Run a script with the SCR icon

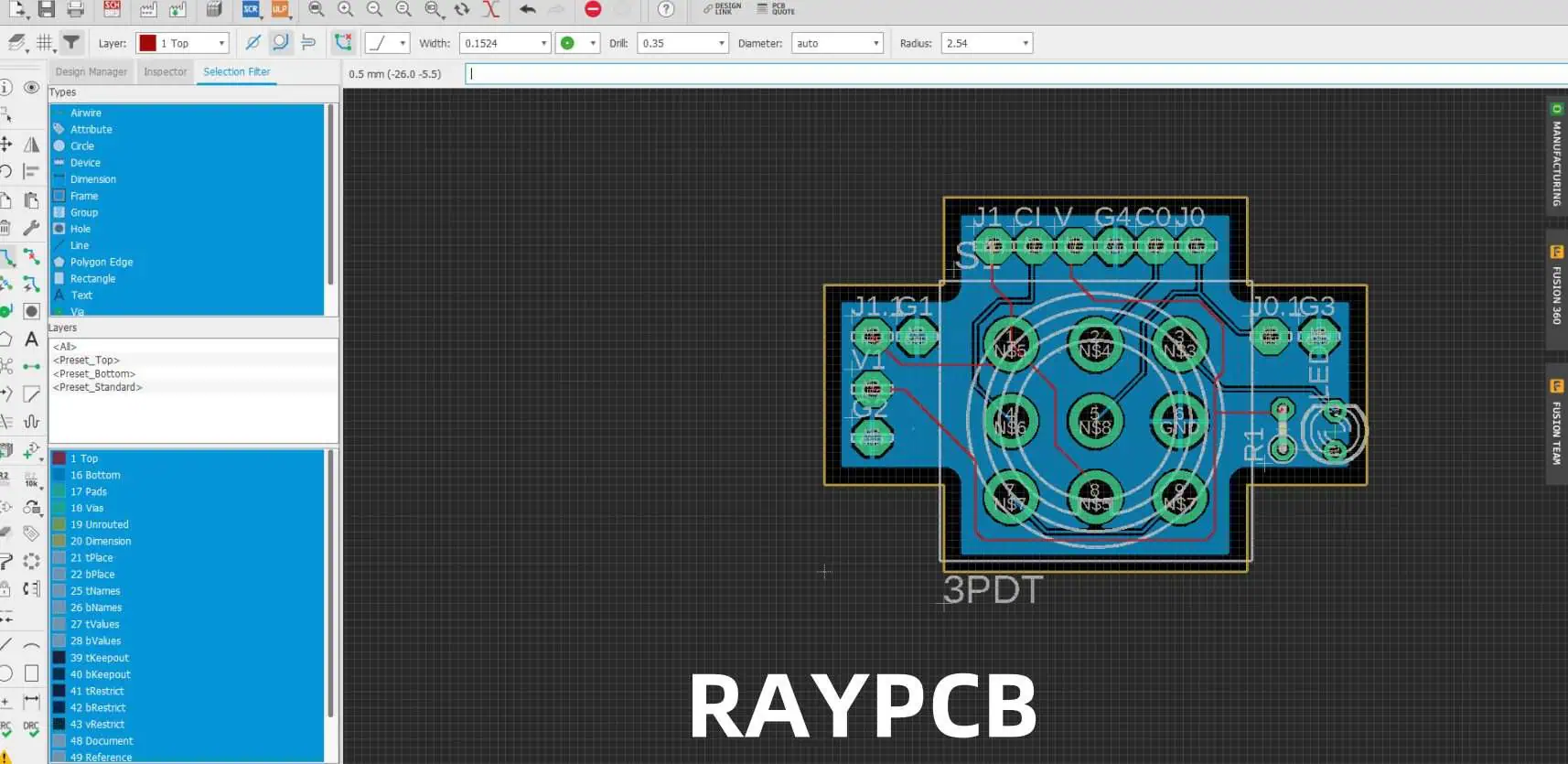pyautogui.click(x=251, y=9)
